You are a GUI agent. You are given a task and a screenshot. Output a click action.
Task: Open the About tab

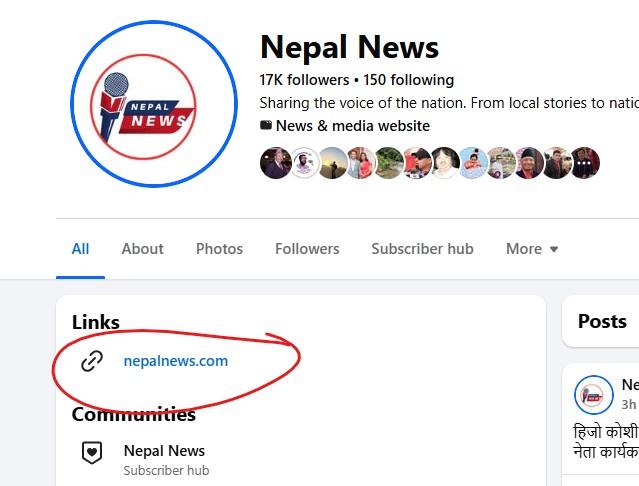142,249
